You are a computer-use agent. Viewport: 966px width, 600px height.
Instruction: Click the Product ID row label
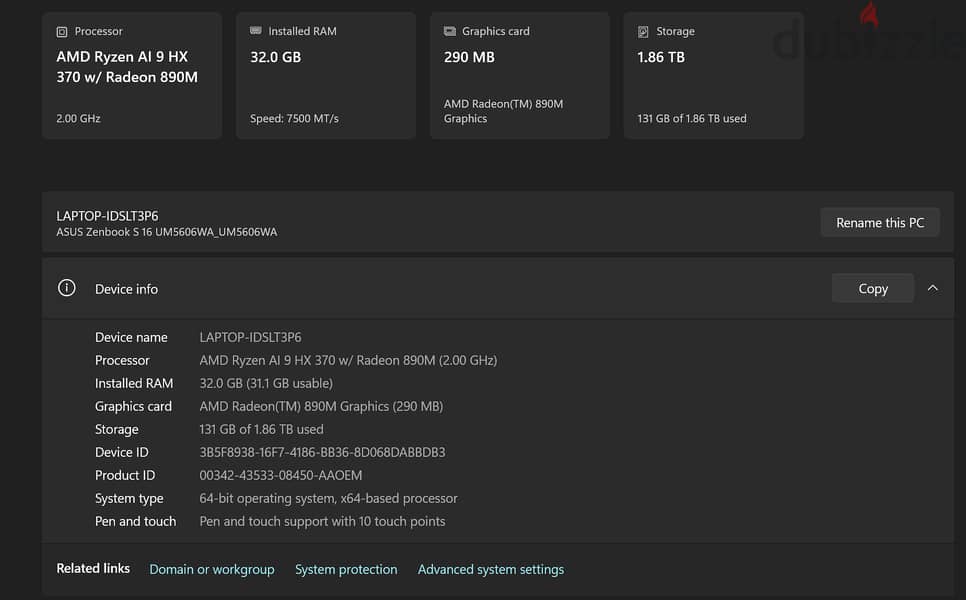(x=125, y=475)
